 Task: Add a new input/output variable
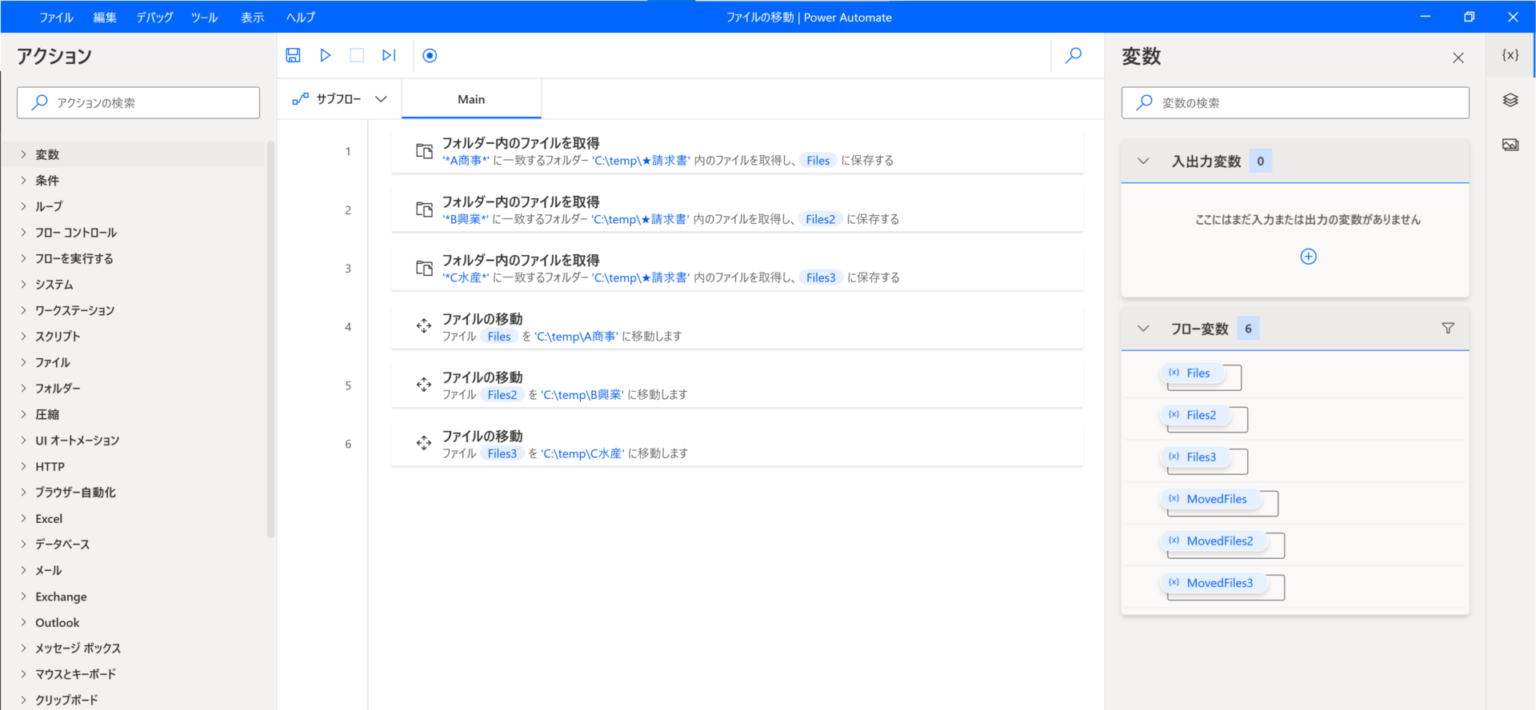[1308, 256]
